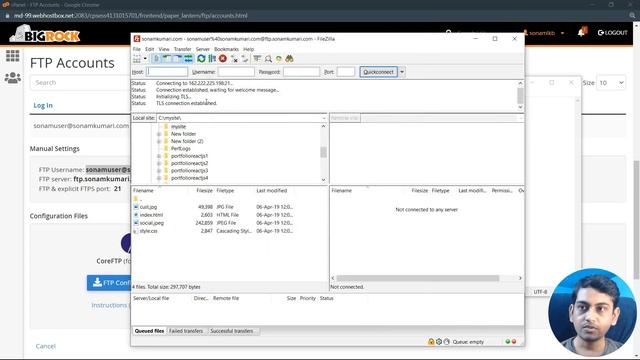Expand the portfolioreactjs1 tree node
Image resolution: width=640 pixels, height=360 pixels.
(x=159, y=156)
